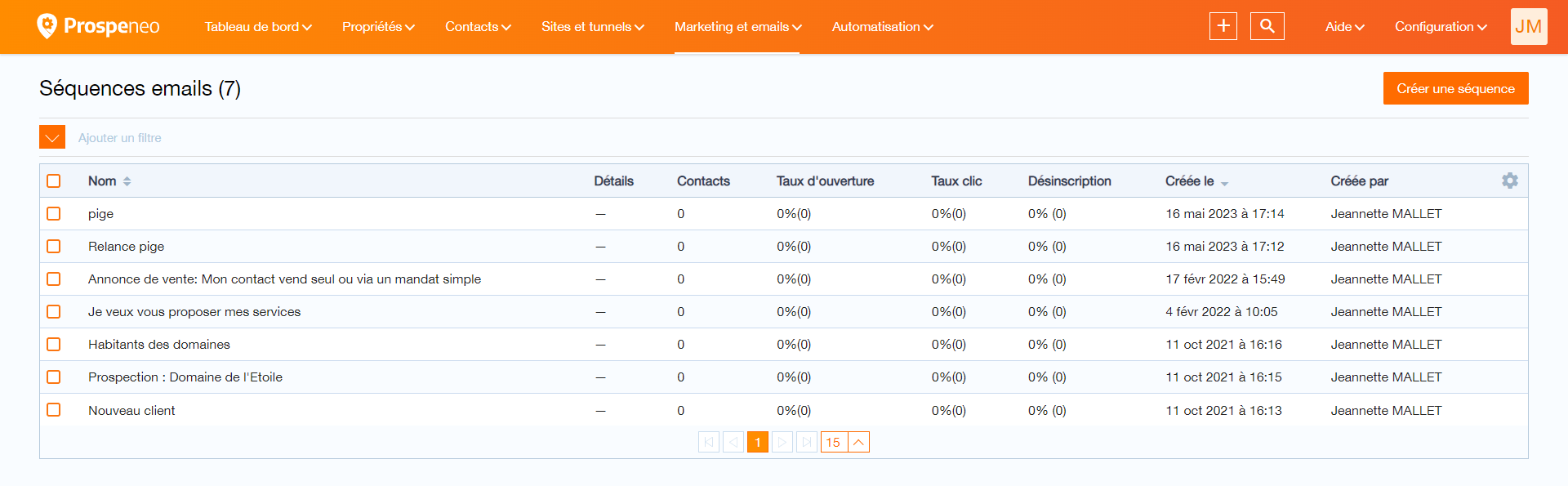Expand the Automatisation menu

click(882, 27)
